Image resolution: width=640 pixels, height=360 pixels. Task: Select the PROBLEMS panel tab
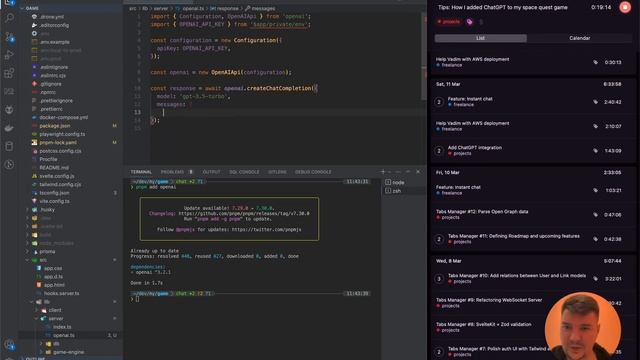pos(172,172)
